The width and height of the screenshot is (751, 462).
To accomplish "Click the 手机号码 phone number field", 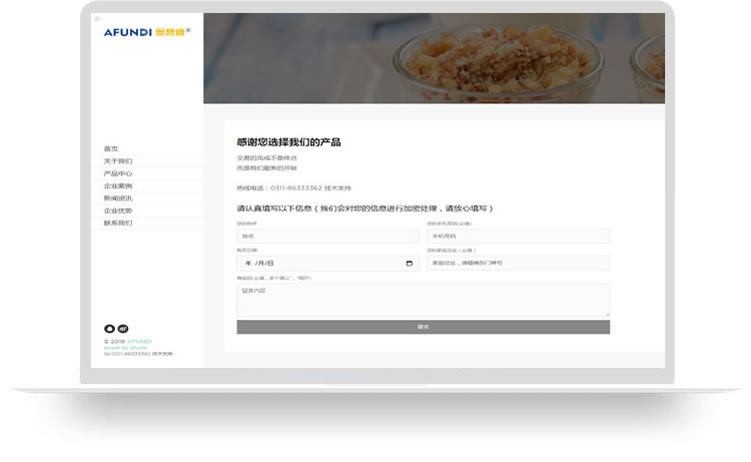I will click(518, 236).
